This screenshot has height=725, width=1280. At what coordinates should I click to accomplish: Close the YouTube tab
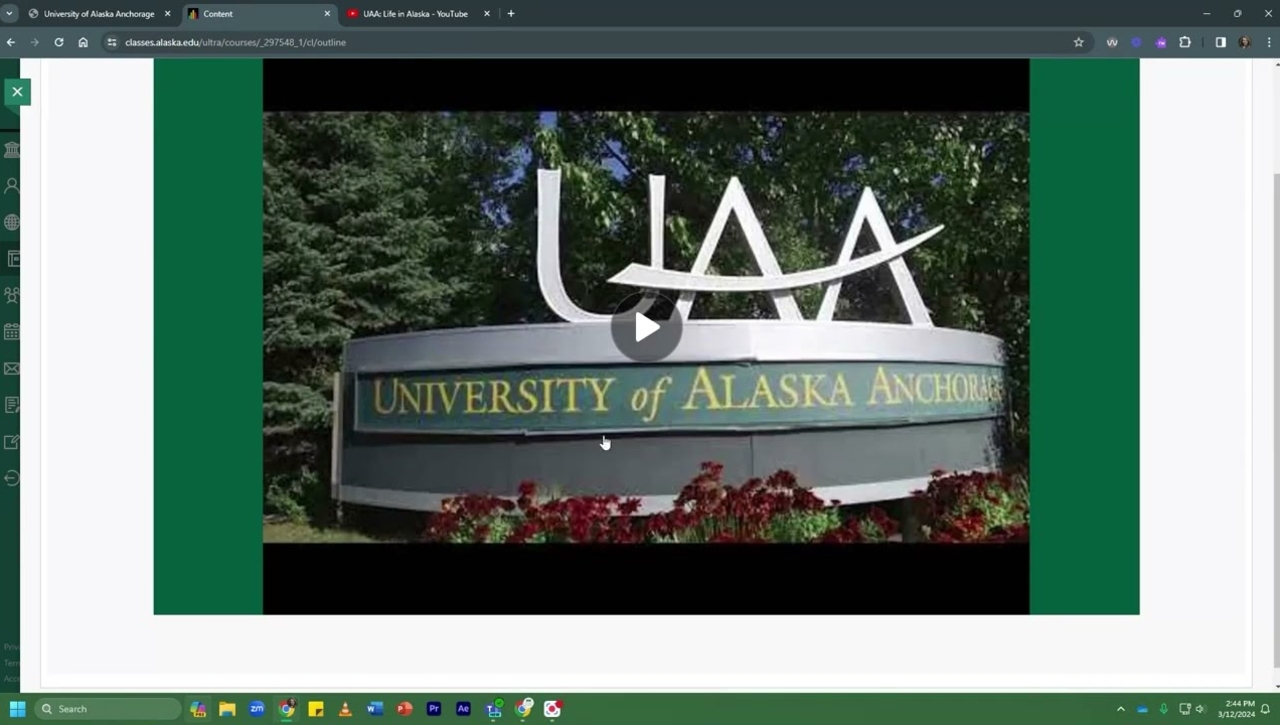(x=487, y=14)
